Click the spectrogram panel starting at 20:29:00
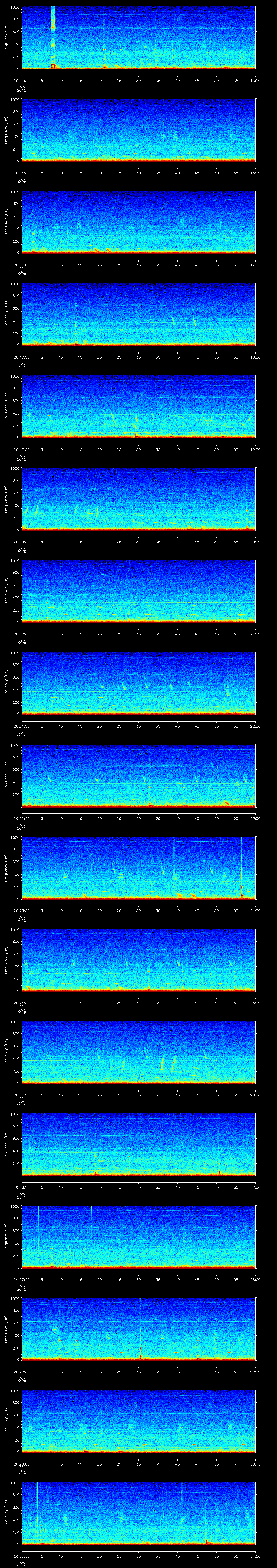The width and height of the screenshot is (277, 1568). (x=139, y=1421)
